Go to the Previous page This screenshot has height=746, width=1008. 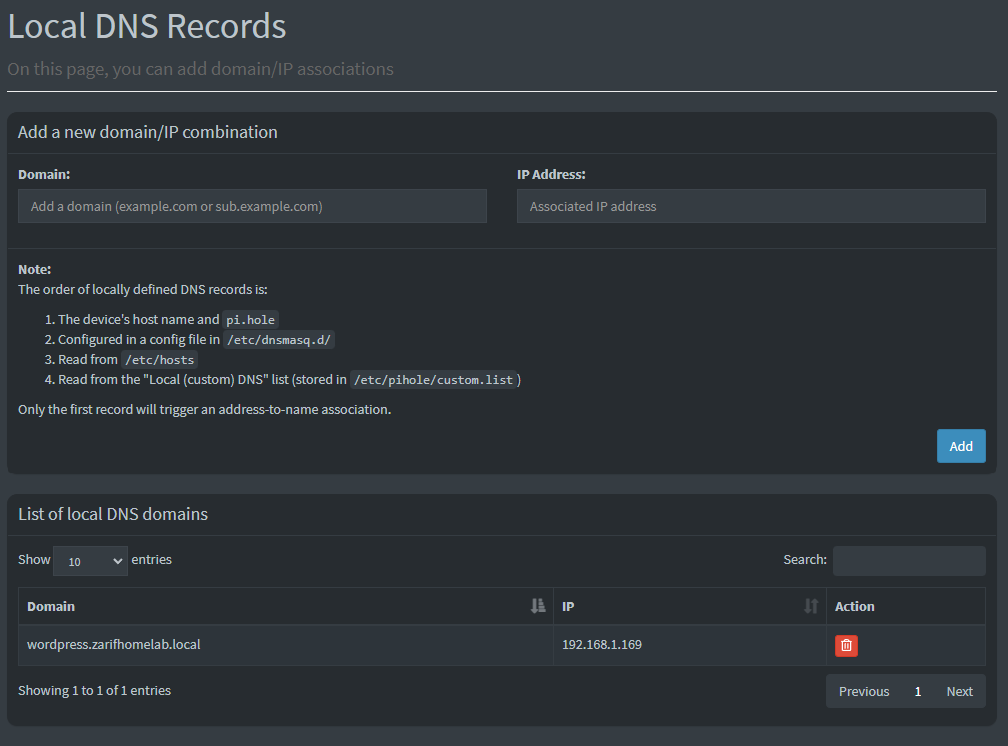(863, 691)
